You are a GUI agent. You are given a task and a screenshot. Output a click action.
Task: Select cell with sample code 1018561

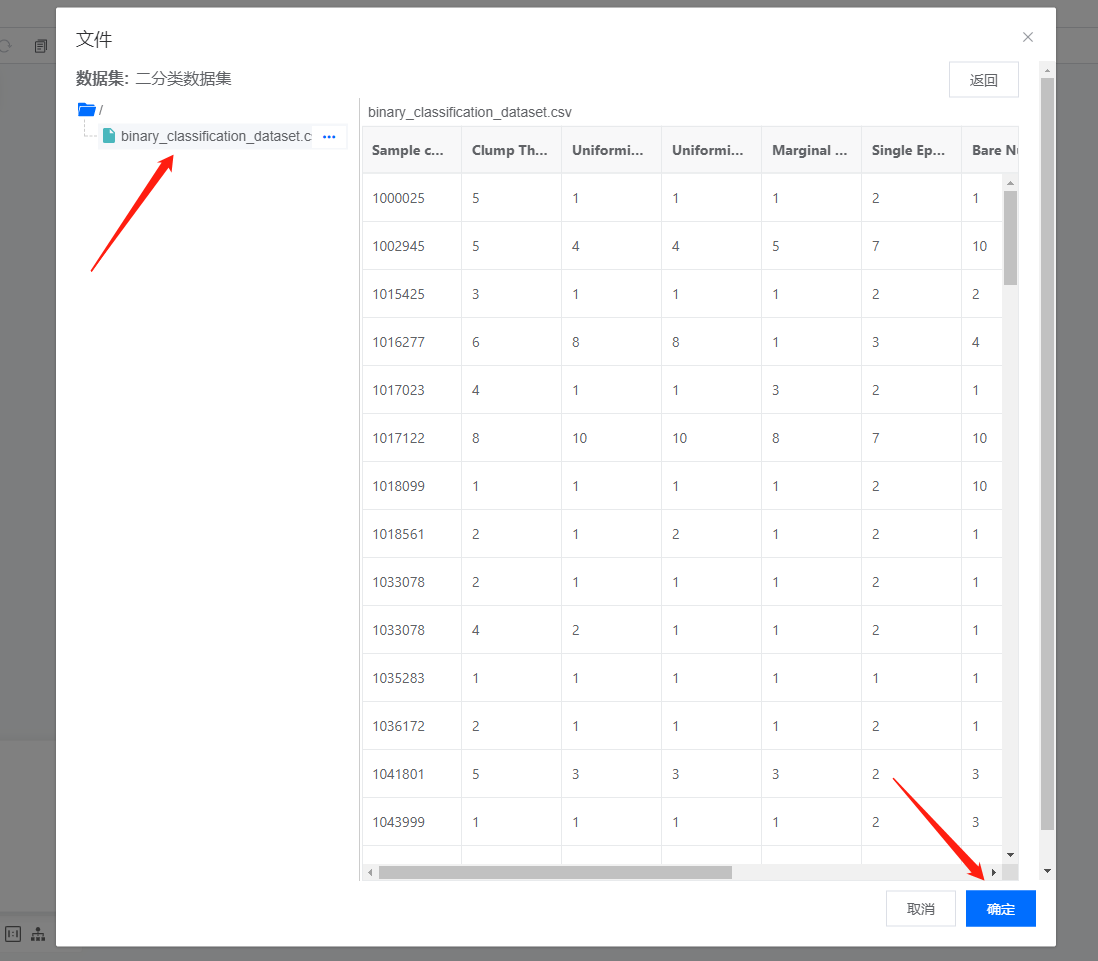[412, 534]
